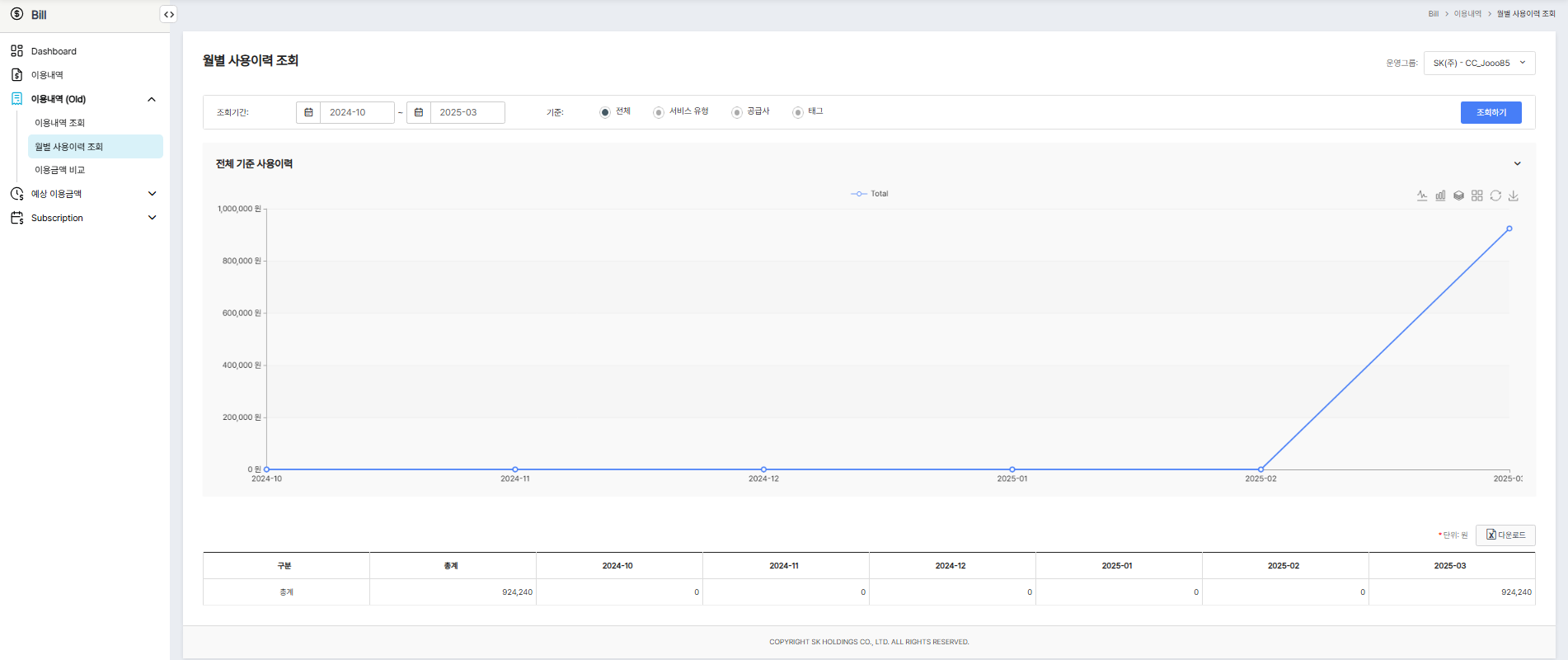The width and height of the screenshot is (1568, 660).
Task: Save chart as image icon
Action: [x=1514, y=196]
